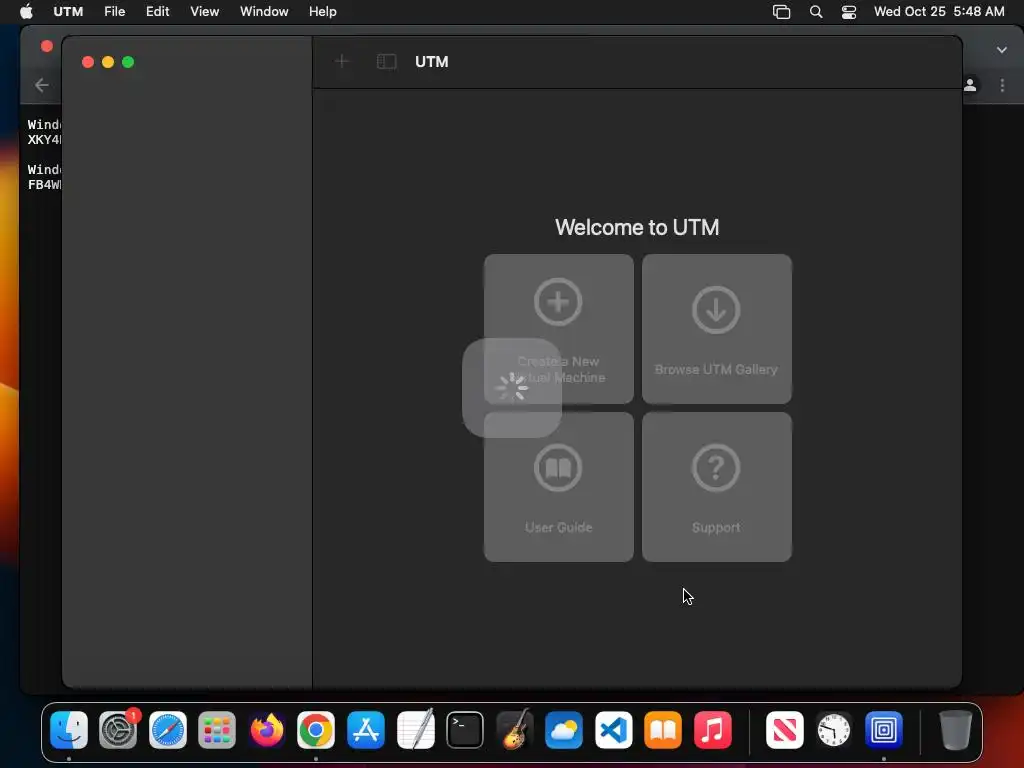Open the App Store from the Dock
1024x768 pixels.
(x=366, y=729)
